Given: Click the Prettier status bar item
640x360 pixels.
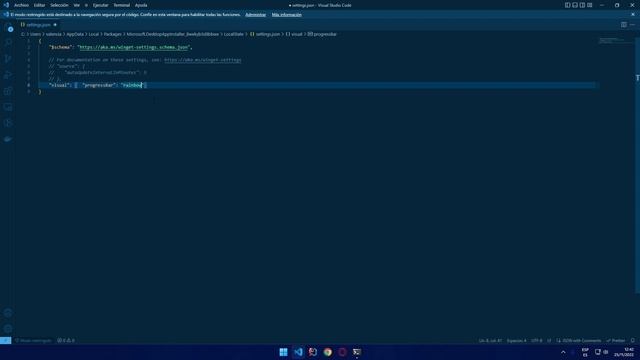Looking at the screenshot, I should pyautogui.click(x=616, y=340).
